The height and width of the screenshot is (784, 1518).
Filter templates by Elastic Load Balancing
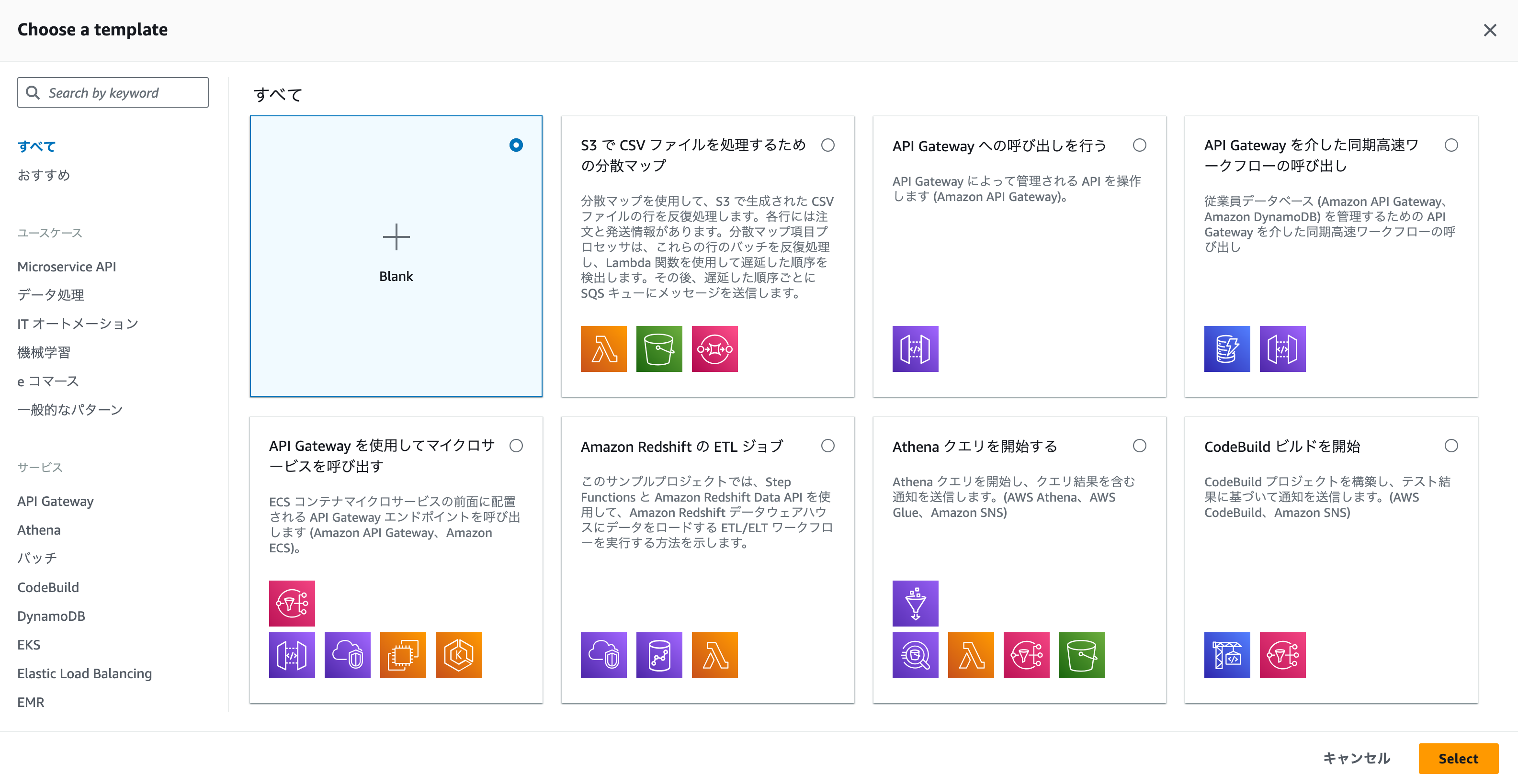tap(84, 673)
